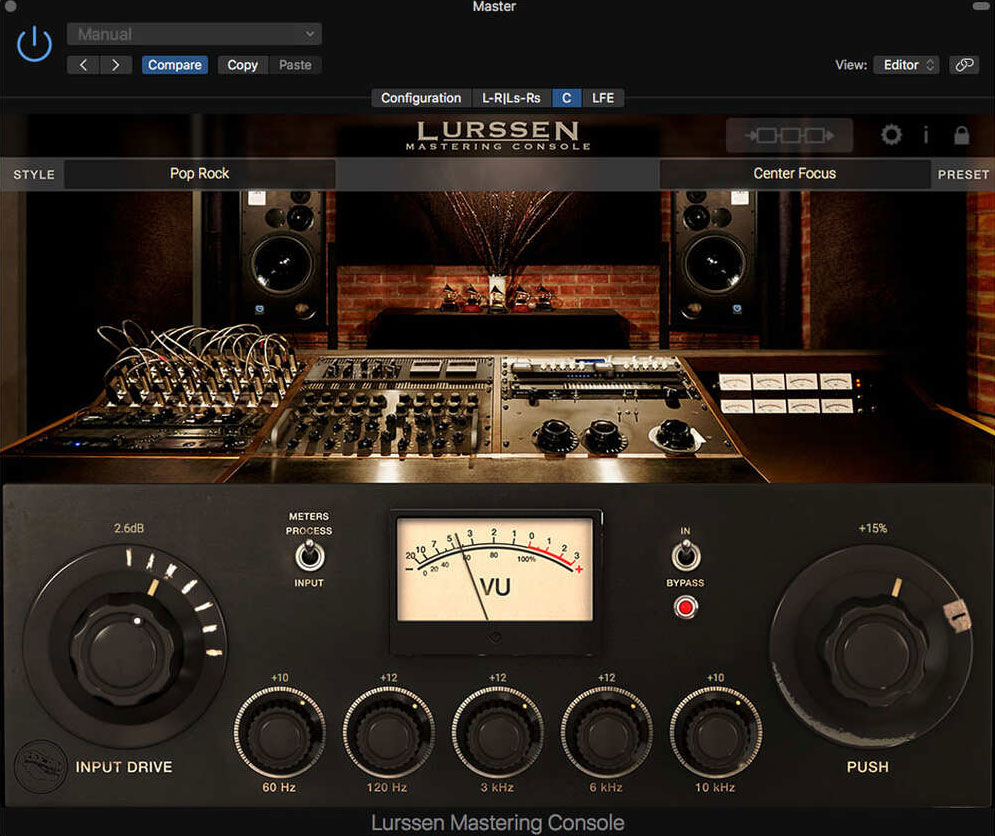Screen dimensions: 995x836
Task: Open the Manual preset dropdown
Action: [194, 34]
